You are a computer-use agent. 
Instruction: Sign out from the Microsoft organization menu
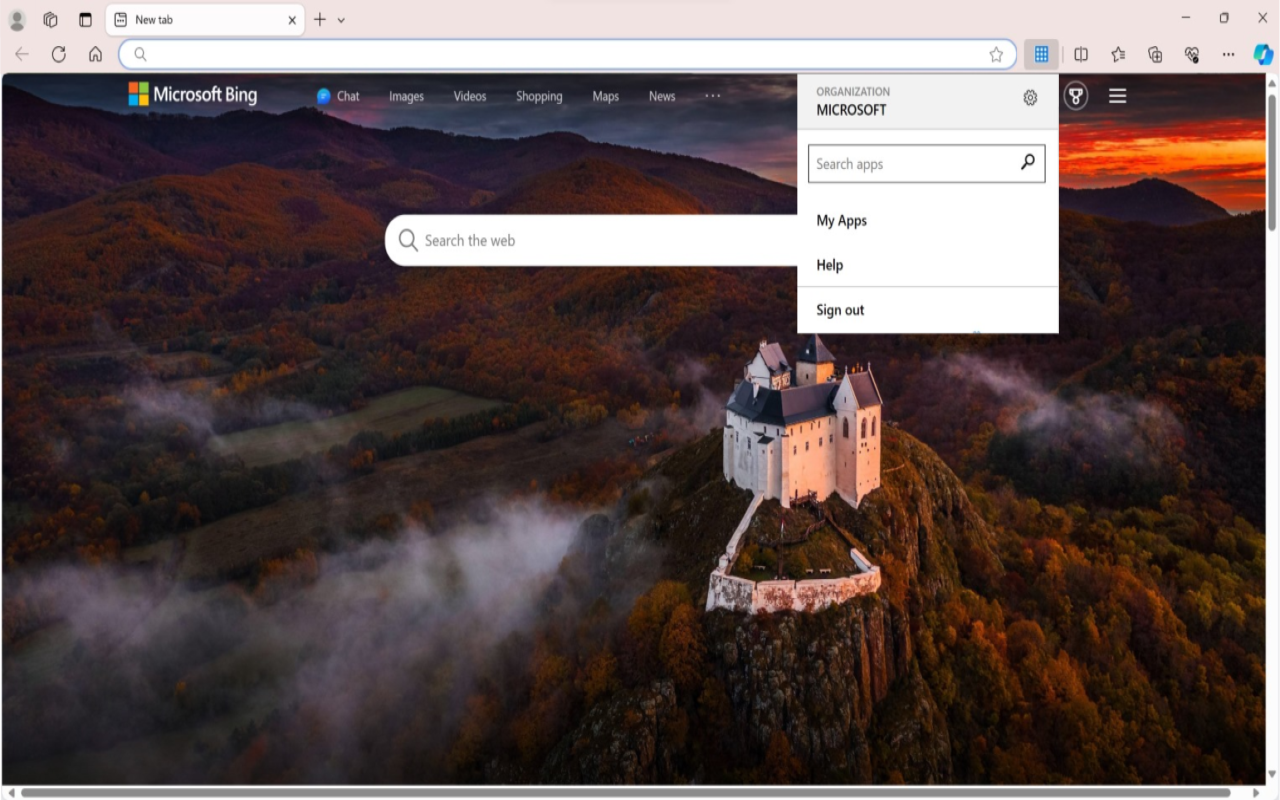[839, 309]
